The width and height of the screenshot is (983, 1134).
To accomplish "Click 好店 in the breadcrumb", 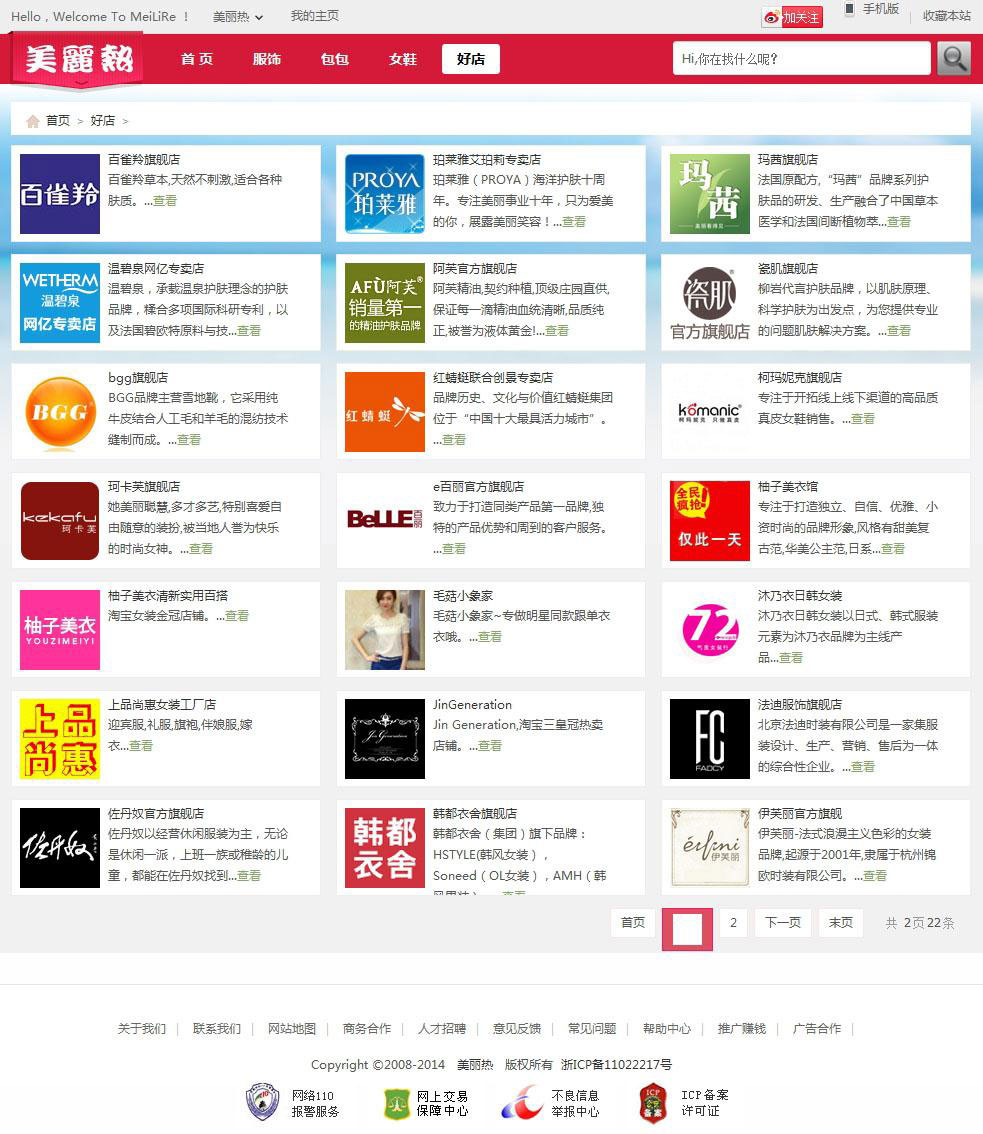I will (103, 121).
